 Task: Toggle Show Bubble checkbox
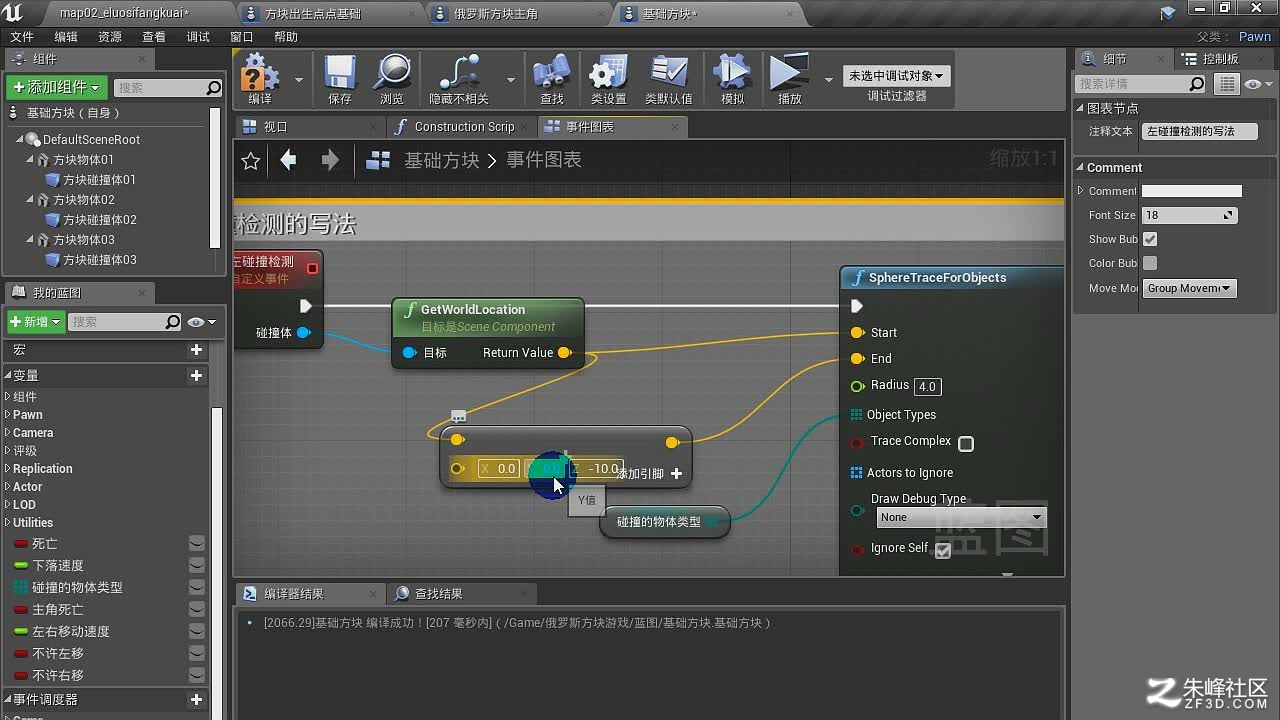pyautogui.click(x=1150, y=239)
